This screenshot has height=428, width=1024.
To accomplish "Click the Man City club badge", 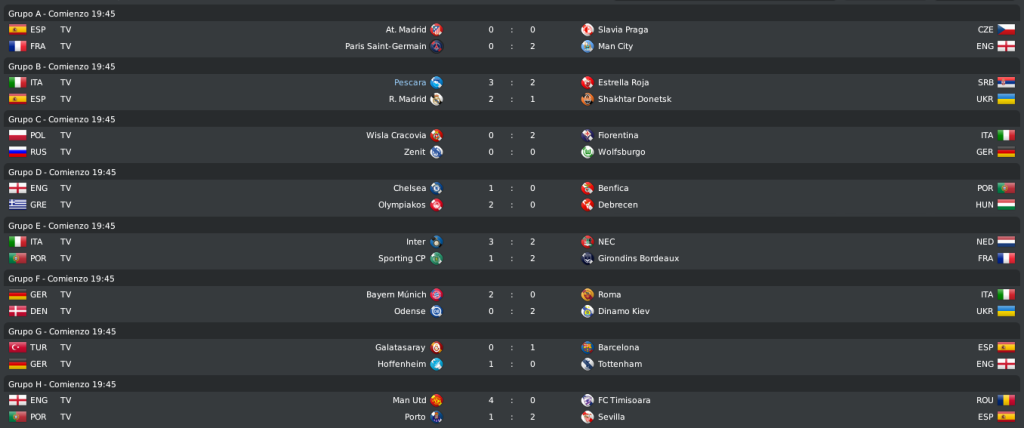I will (587, 46).
